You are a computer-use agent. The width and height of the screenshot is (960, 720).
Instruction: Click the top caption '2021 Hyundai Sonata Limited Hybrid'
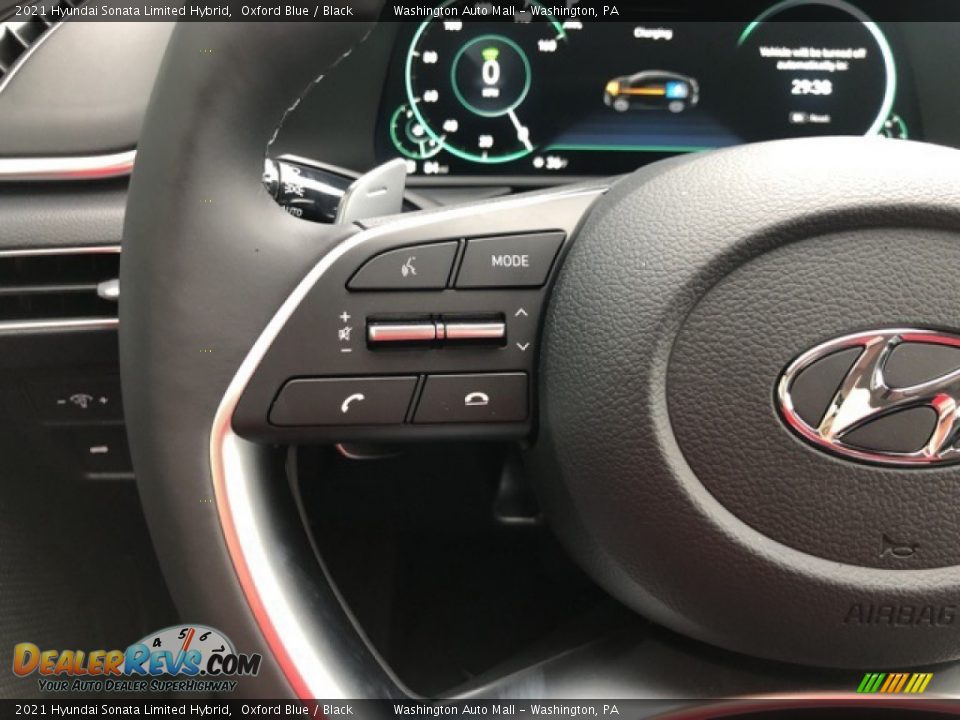[x=123, y=10]
